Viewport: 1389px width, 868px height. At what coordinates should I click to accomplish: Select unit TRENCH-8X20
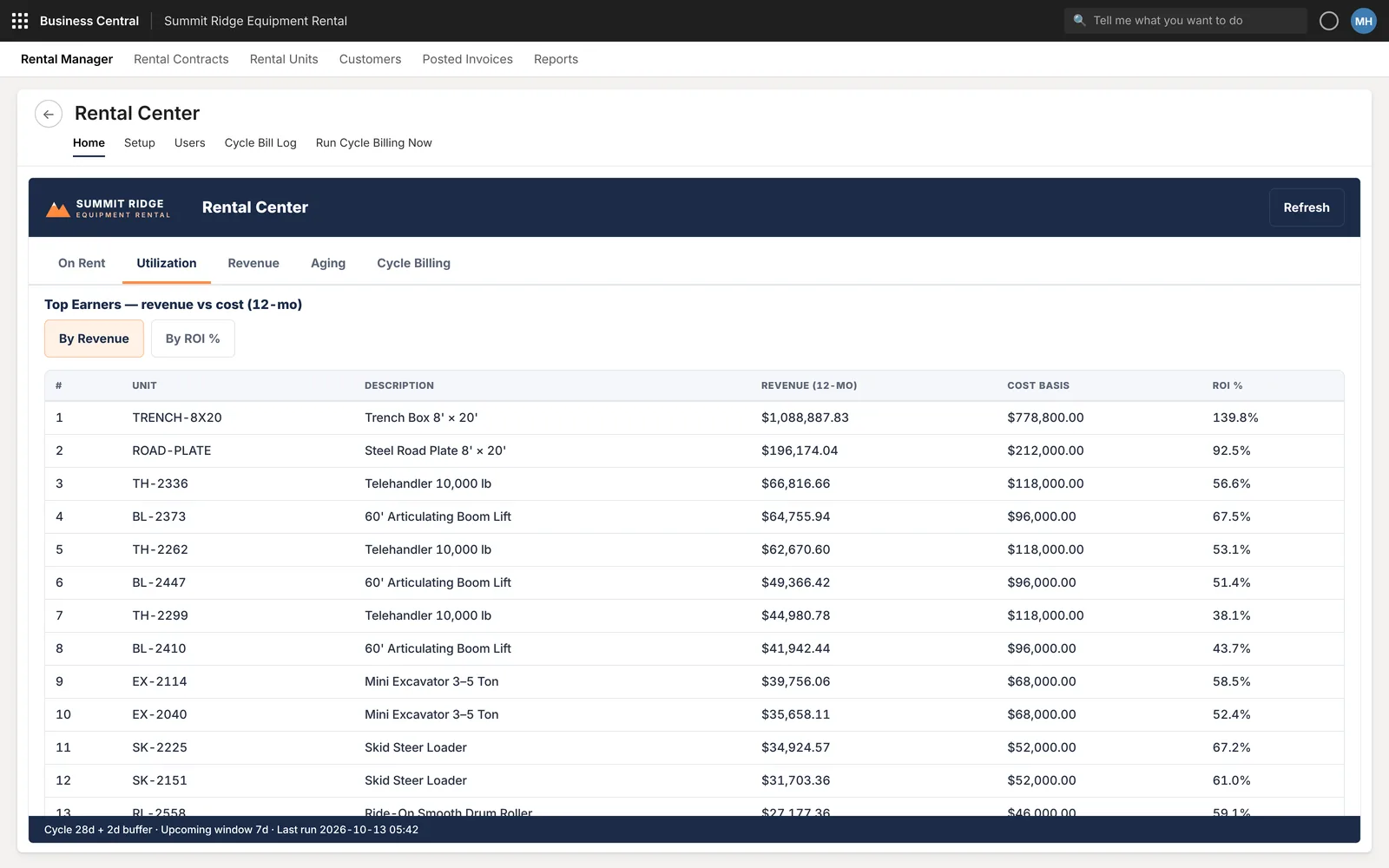[177, 418]
